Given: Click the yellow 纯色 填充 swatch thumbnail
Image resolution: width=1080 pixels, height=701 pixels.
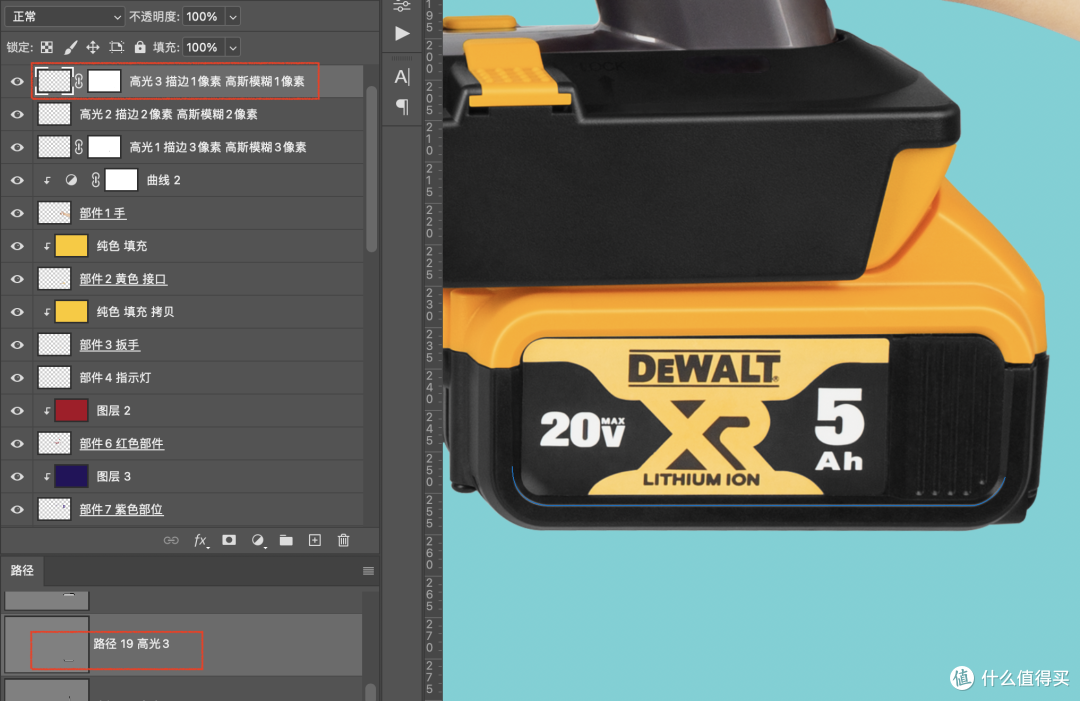Looking at the screenshot, I should coord(71,246).
